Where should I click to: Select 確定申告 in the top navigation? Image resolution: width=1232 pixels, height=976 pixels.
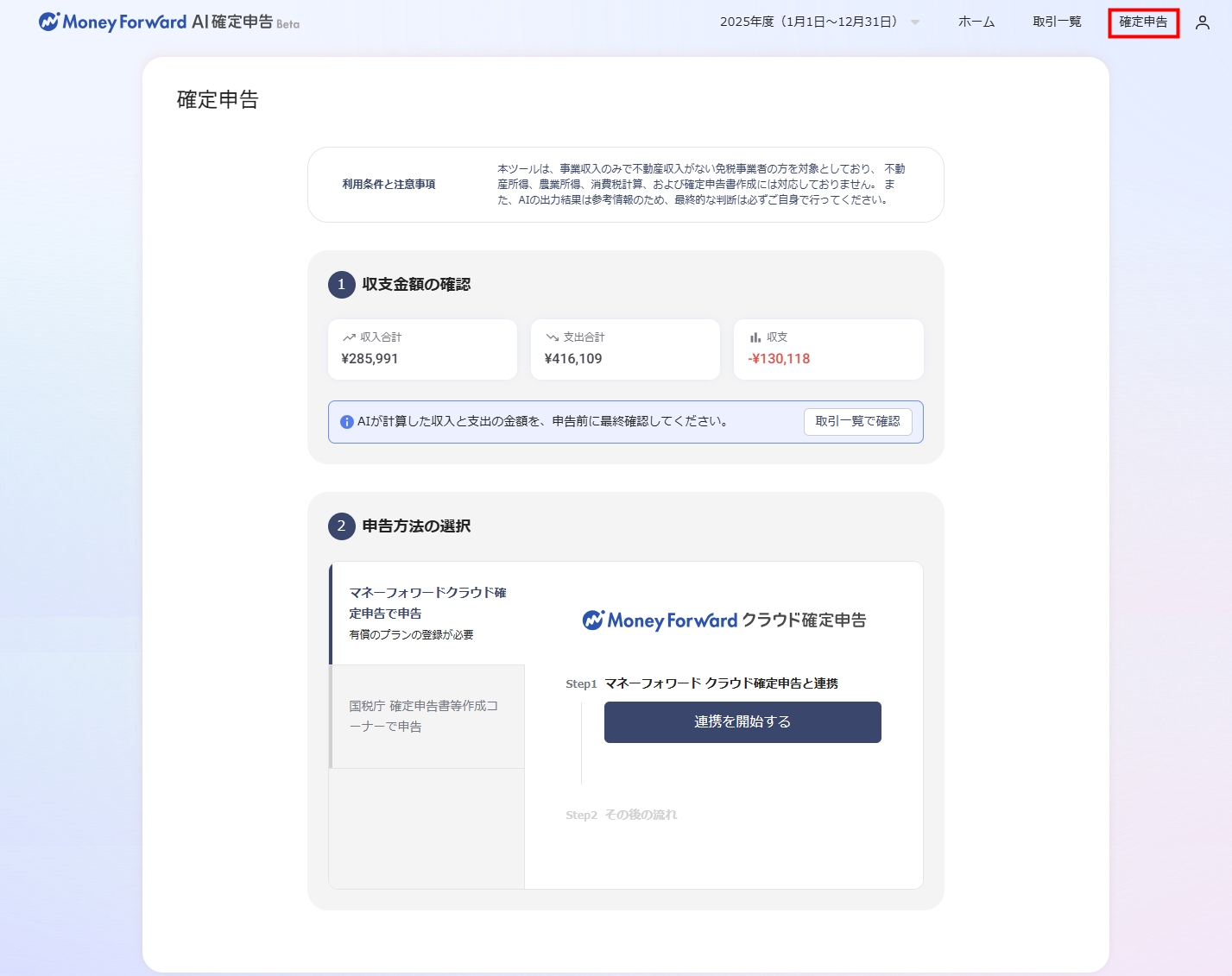pos(1143,22)
